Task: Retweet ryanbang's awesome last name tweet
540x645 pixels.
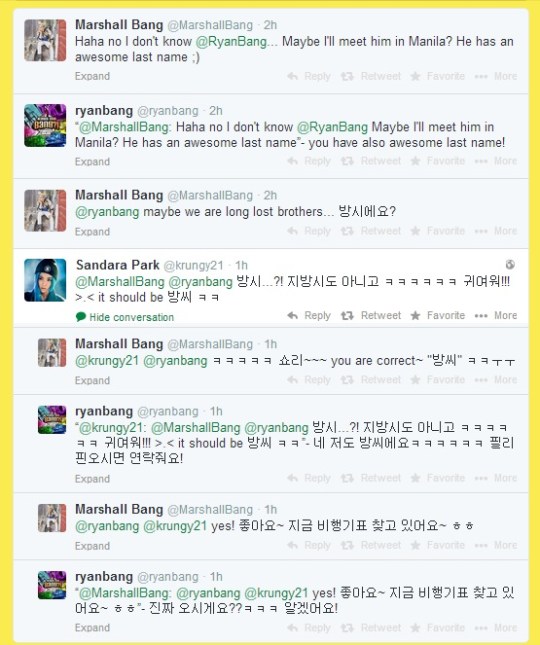Action: click(371, 161)
